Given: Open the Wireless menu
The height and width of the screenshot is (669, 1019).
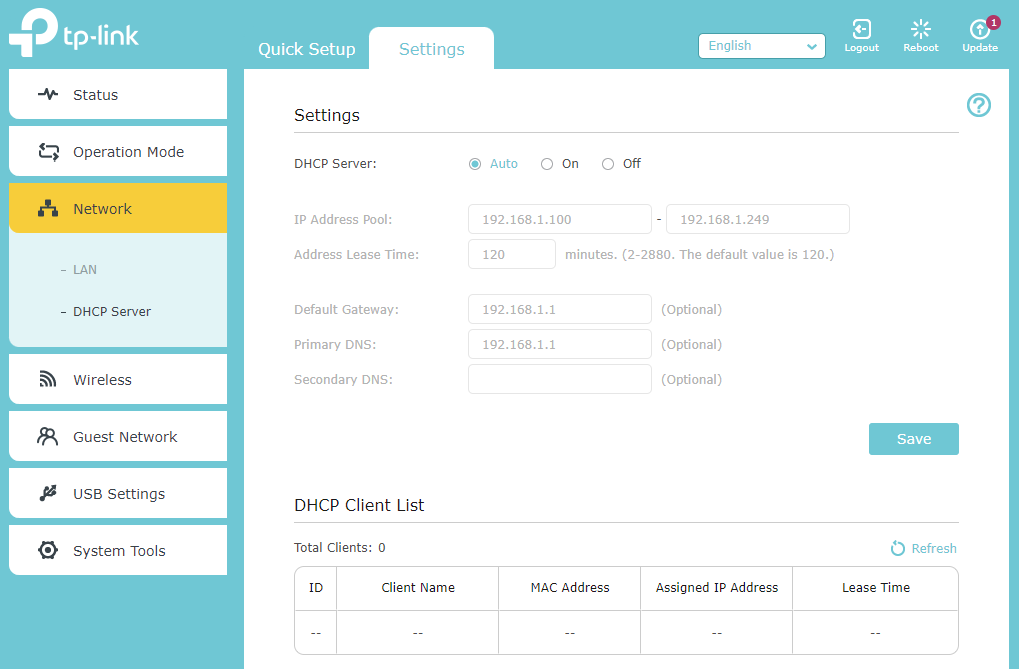Looking at the screenshot, I should point(118,379).
